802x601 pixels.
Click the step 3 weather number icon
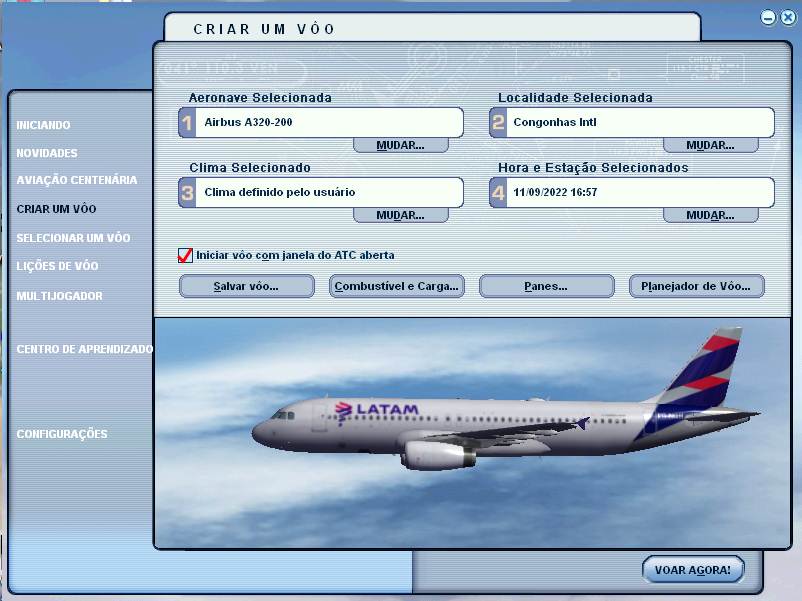click(x=188, y=193)
